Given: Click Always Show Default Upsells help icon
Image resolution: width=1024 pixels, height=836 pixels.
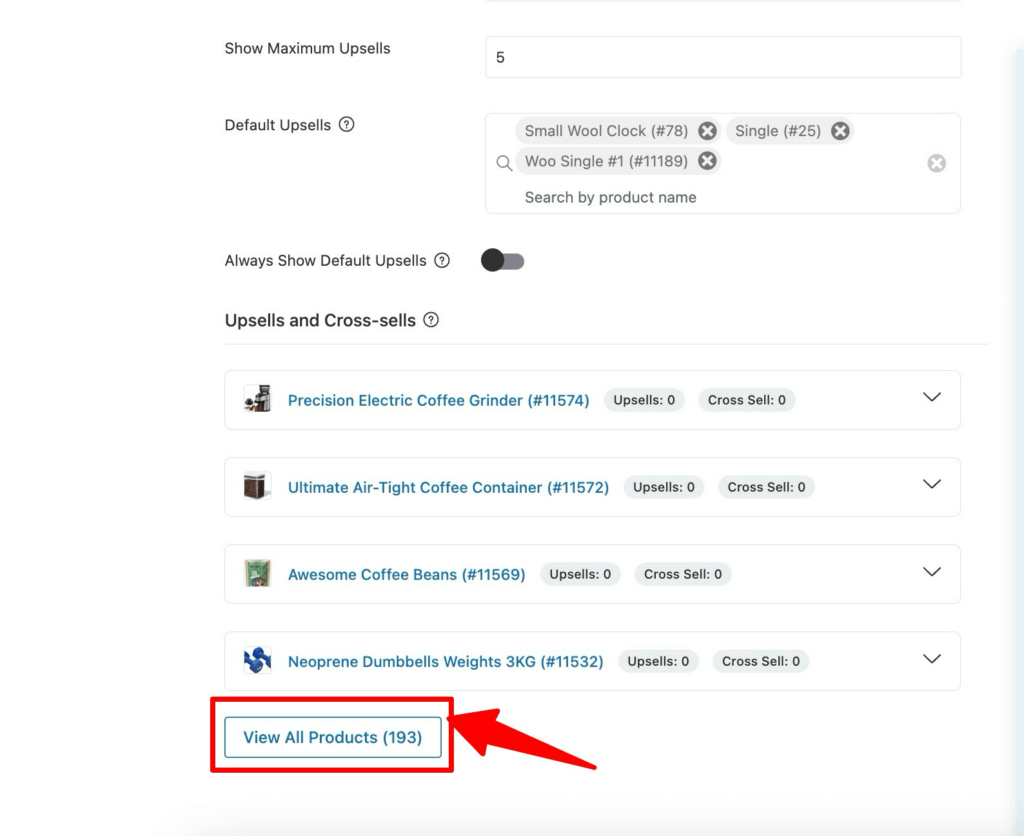Looking at the screenshot, I should (x=442, y=261).
